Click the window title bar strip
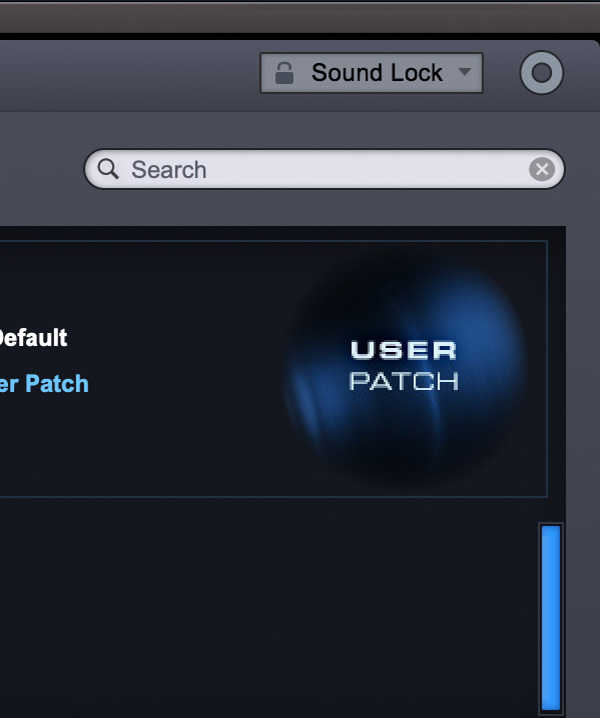 tap(300, 18)
